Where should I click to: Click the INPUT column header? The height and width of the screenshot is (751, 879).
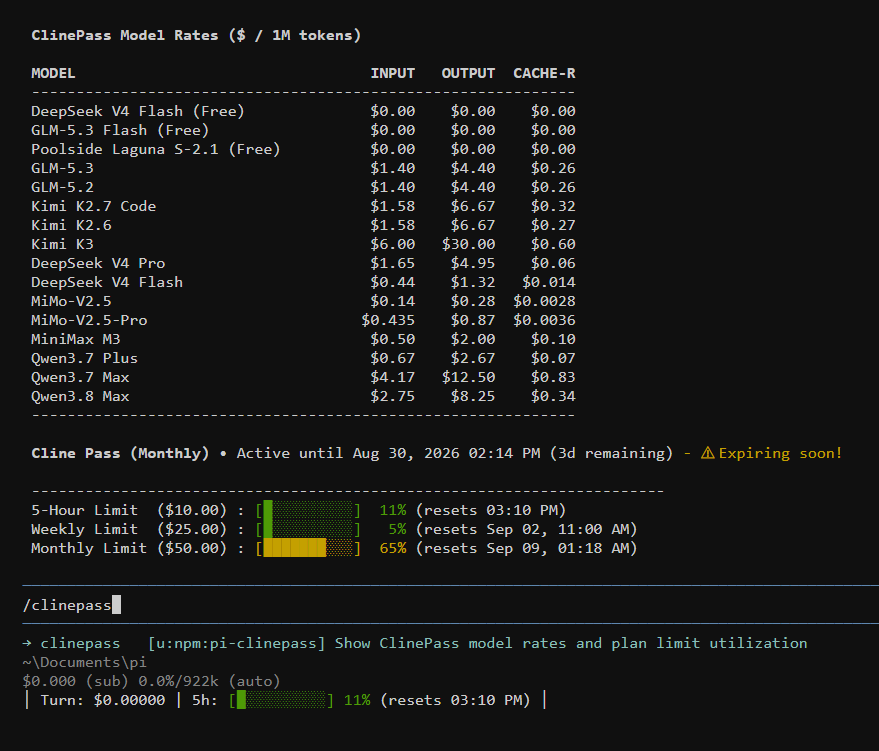(x=392, y=73)
